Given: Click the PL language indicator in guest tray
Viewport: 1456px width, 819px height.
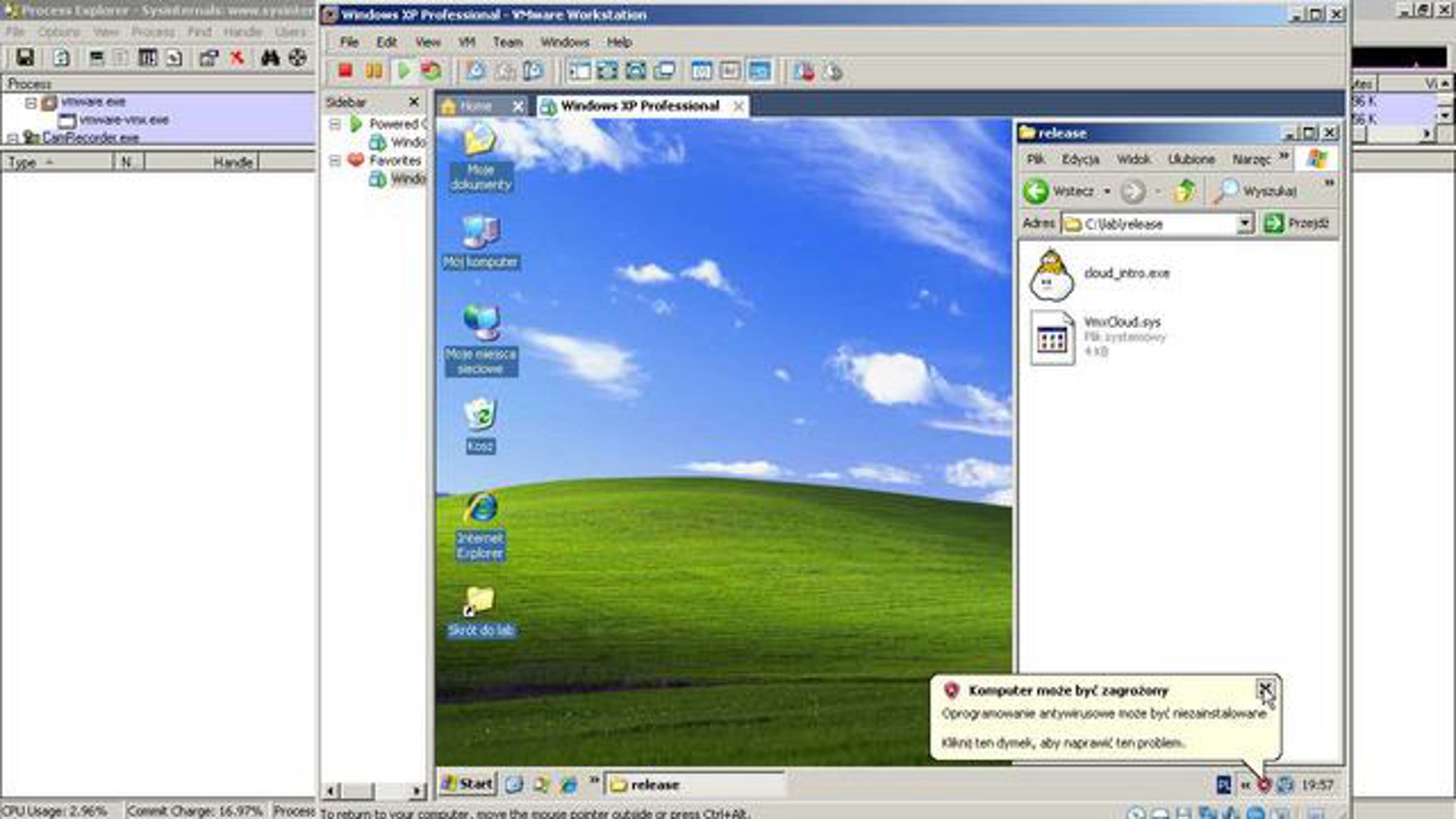Looking at the screenshot, I should [x=1224, y=785].
